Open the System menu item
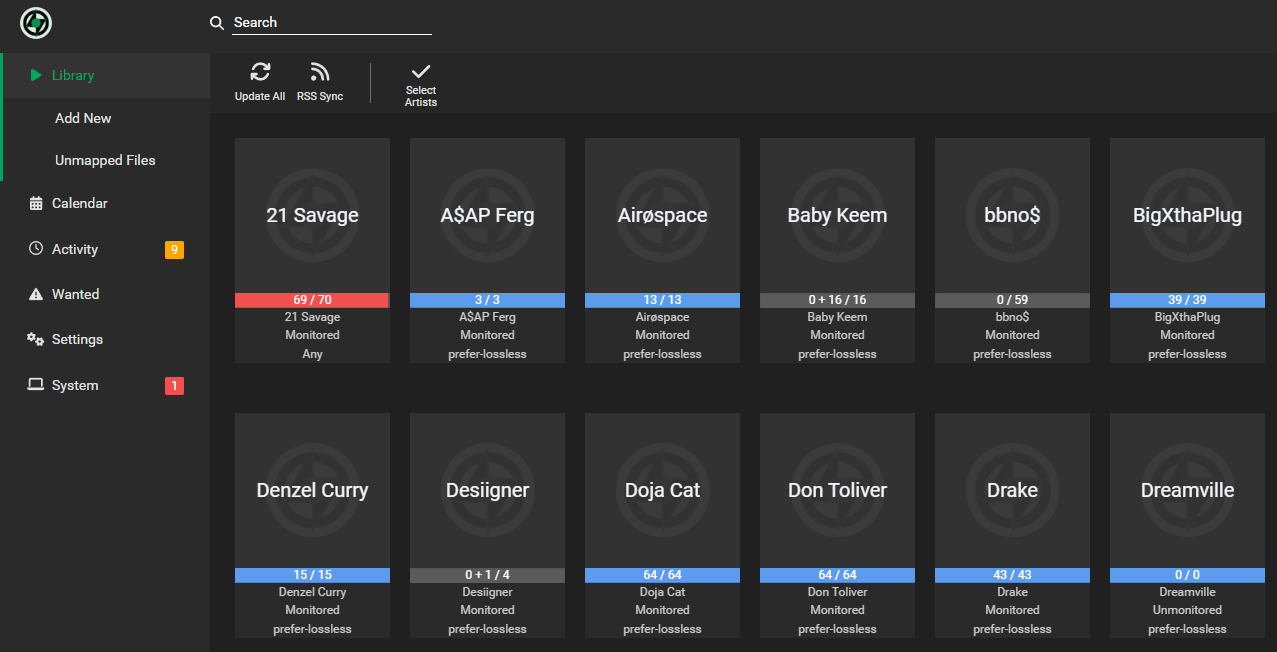The height and width of the screenshot is (652, 1277). click(x=105, y=385)
